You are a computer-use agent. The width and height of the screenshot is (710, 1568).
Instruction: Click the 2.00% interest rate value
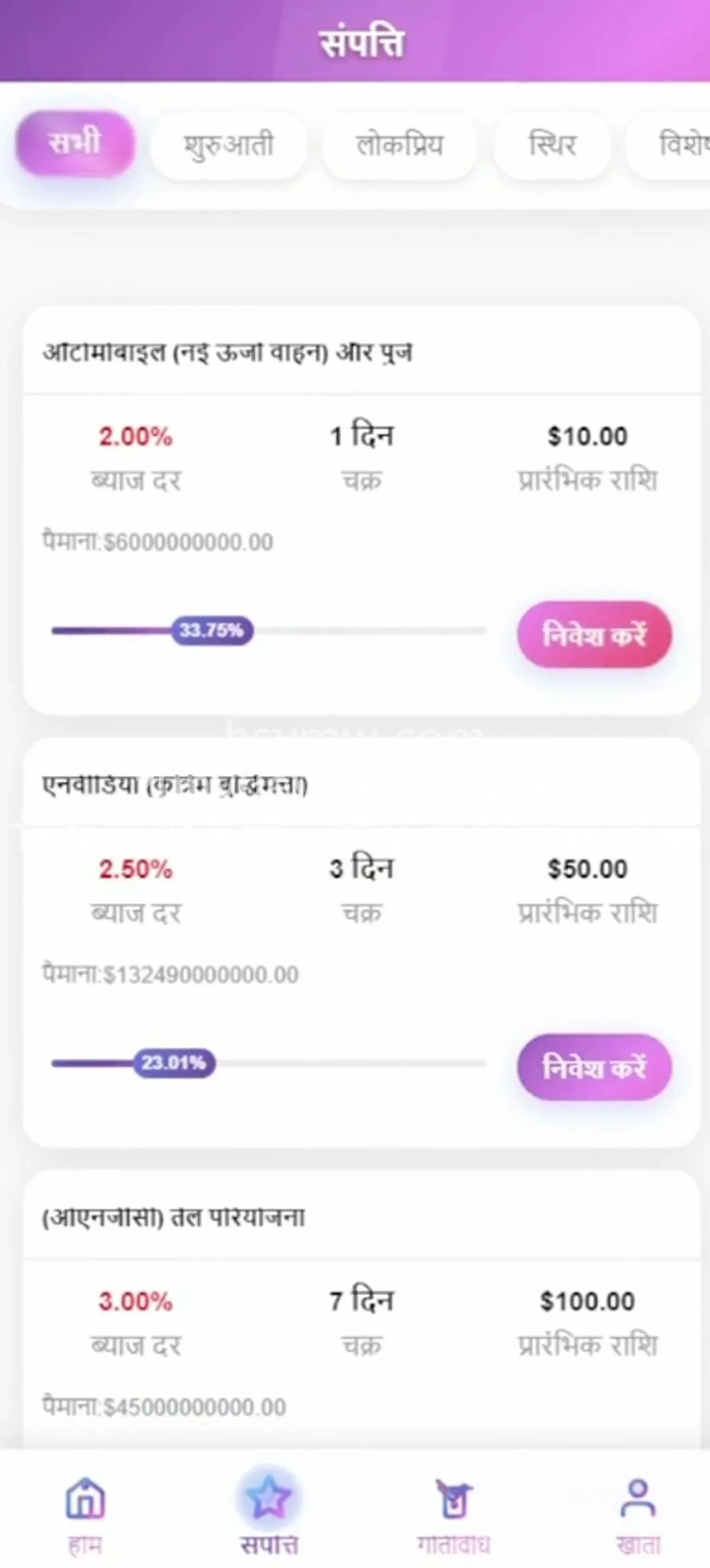pyautogui.click(x=135, y=437)
